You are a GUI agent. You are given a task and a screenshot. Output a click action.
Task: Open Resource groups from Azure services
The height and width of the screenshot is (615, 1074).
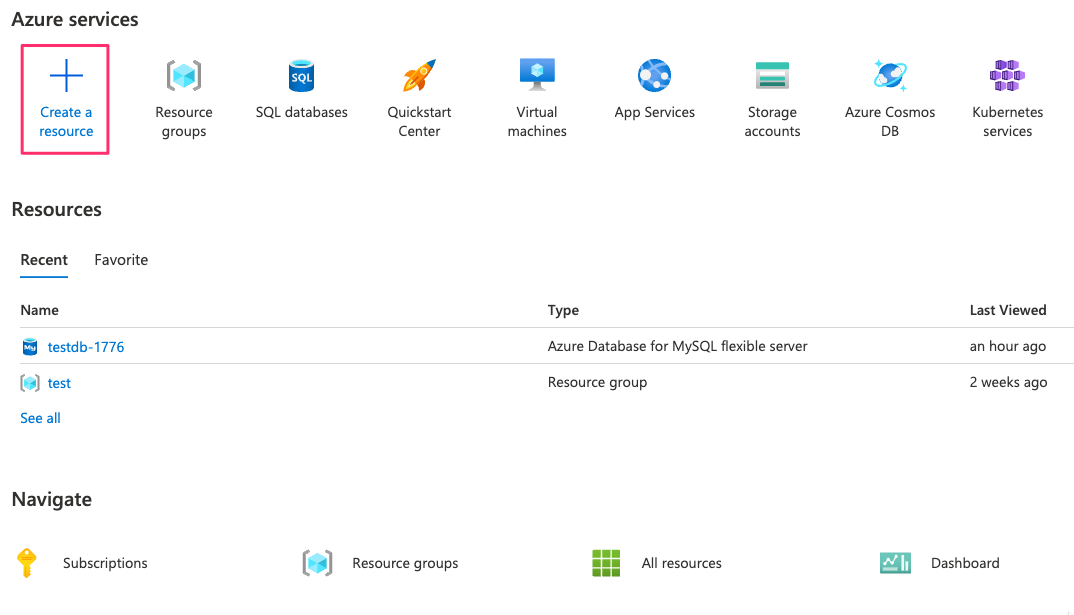tap(183, 97)
